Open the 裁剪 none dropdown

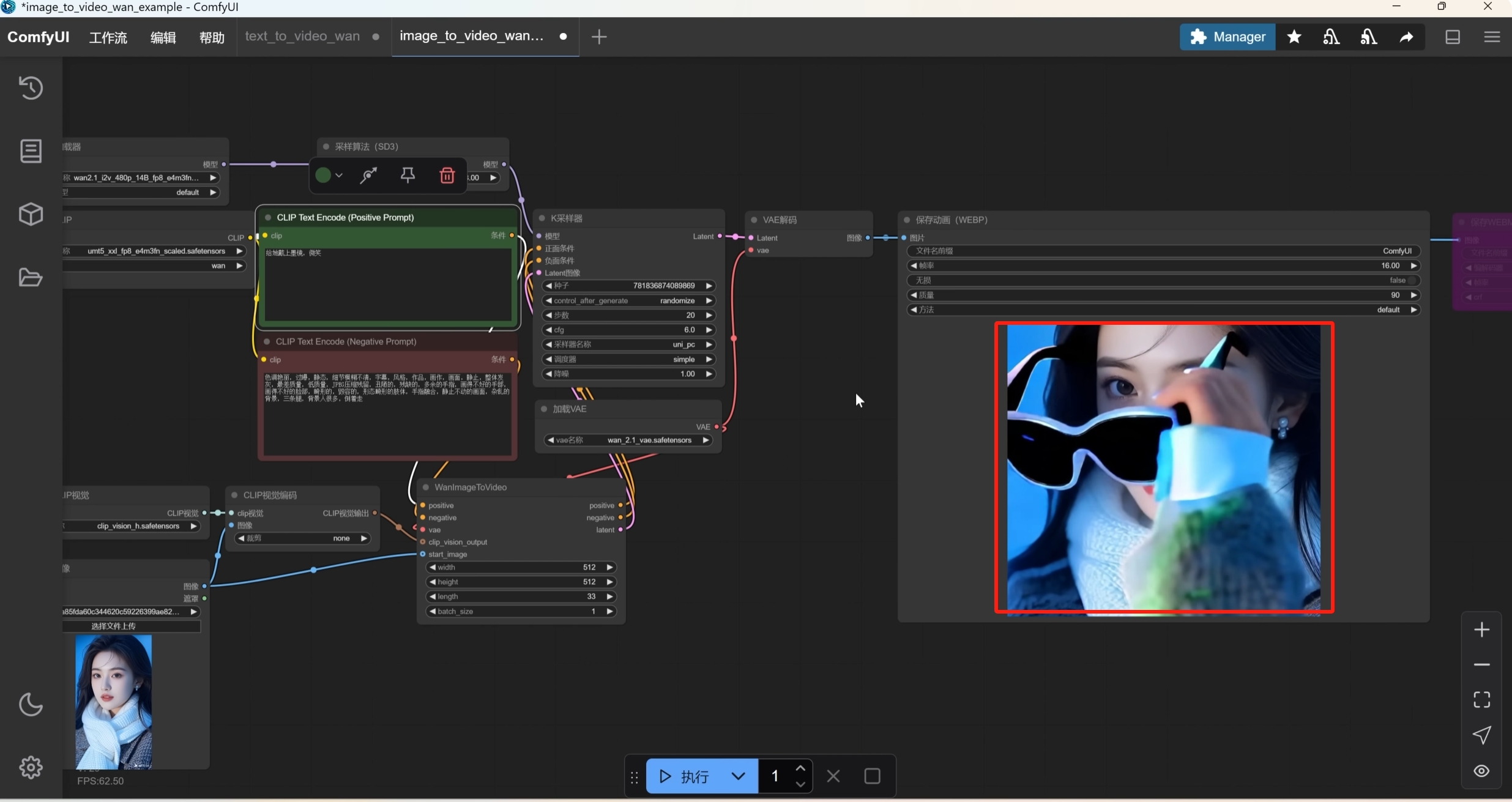coord(303,538)
